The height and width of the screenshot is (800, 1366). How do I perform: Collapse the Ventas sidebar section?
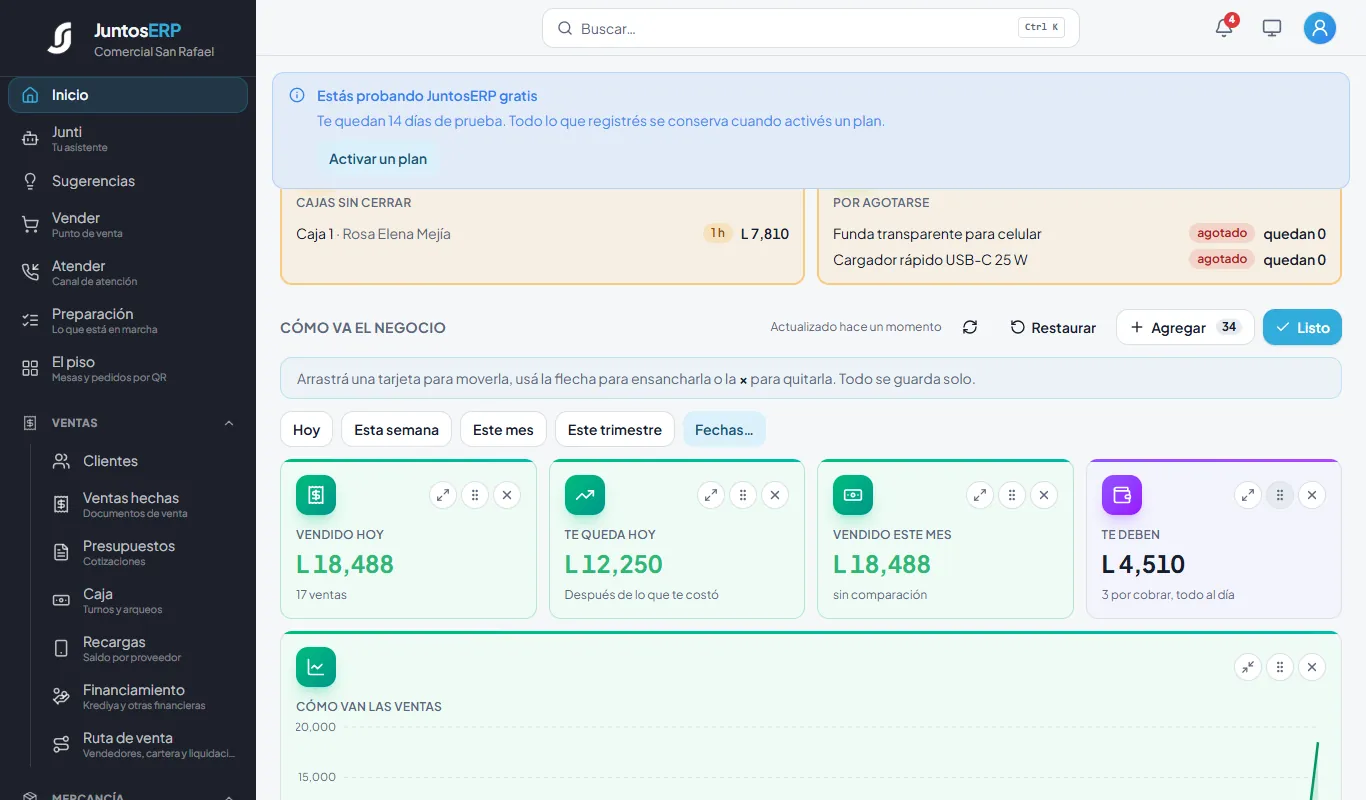pos(229,423)
